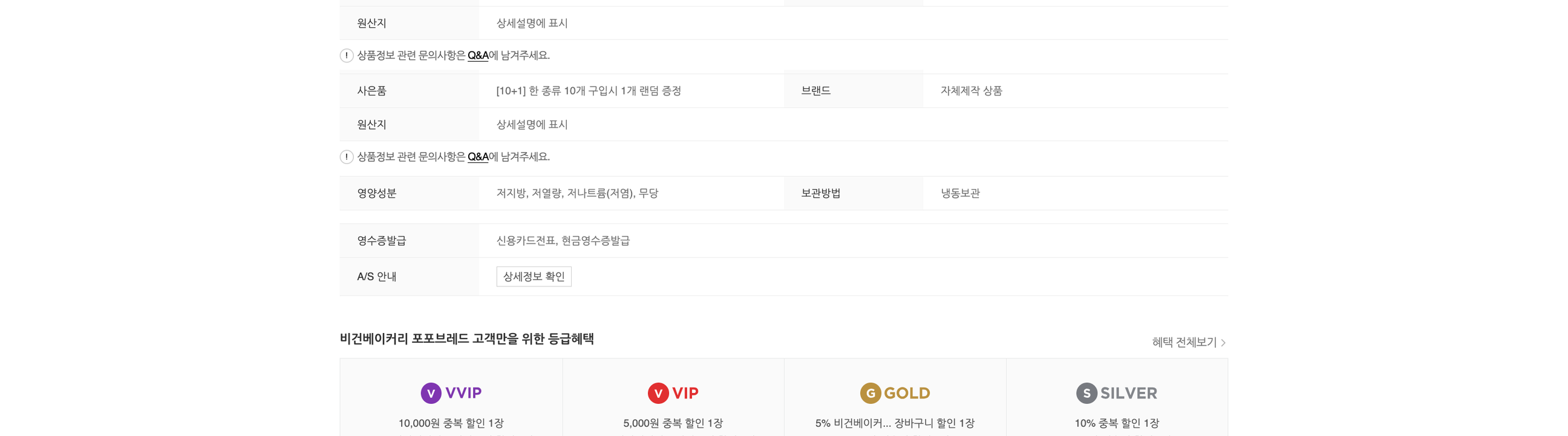This screenshot has height=436, width=1568.
Task: Follow the second Q&A link
Action: pos(478,157)
